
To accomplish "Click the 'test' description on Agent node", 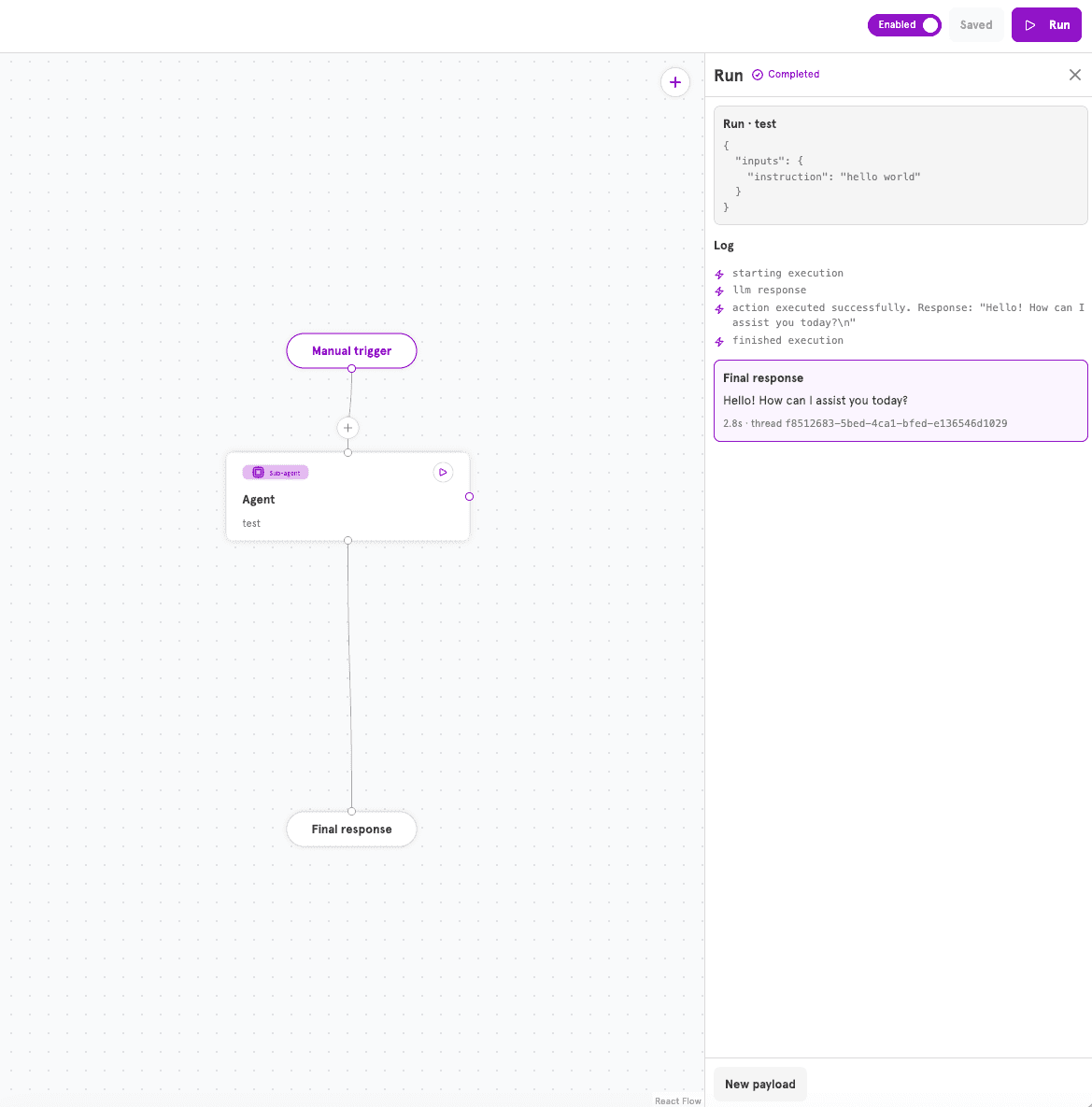I will pos(251,523).
